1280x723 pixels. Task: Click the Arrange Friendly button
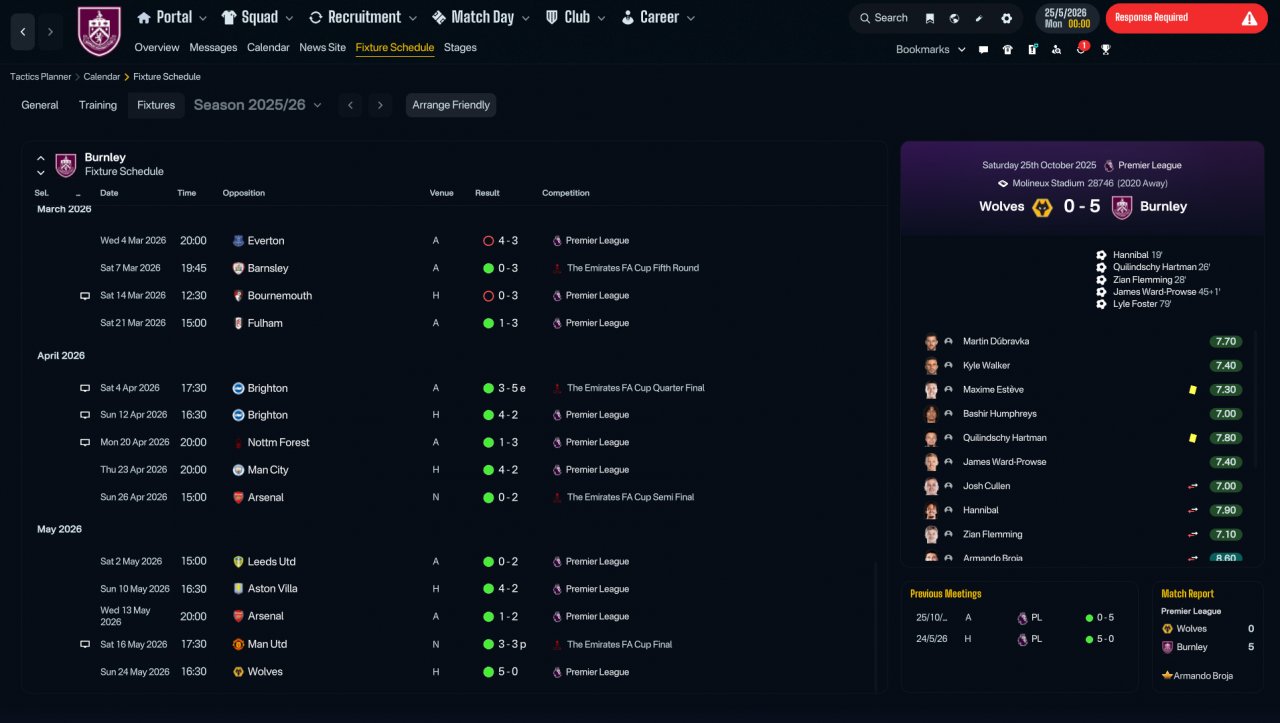coord(451,105)
